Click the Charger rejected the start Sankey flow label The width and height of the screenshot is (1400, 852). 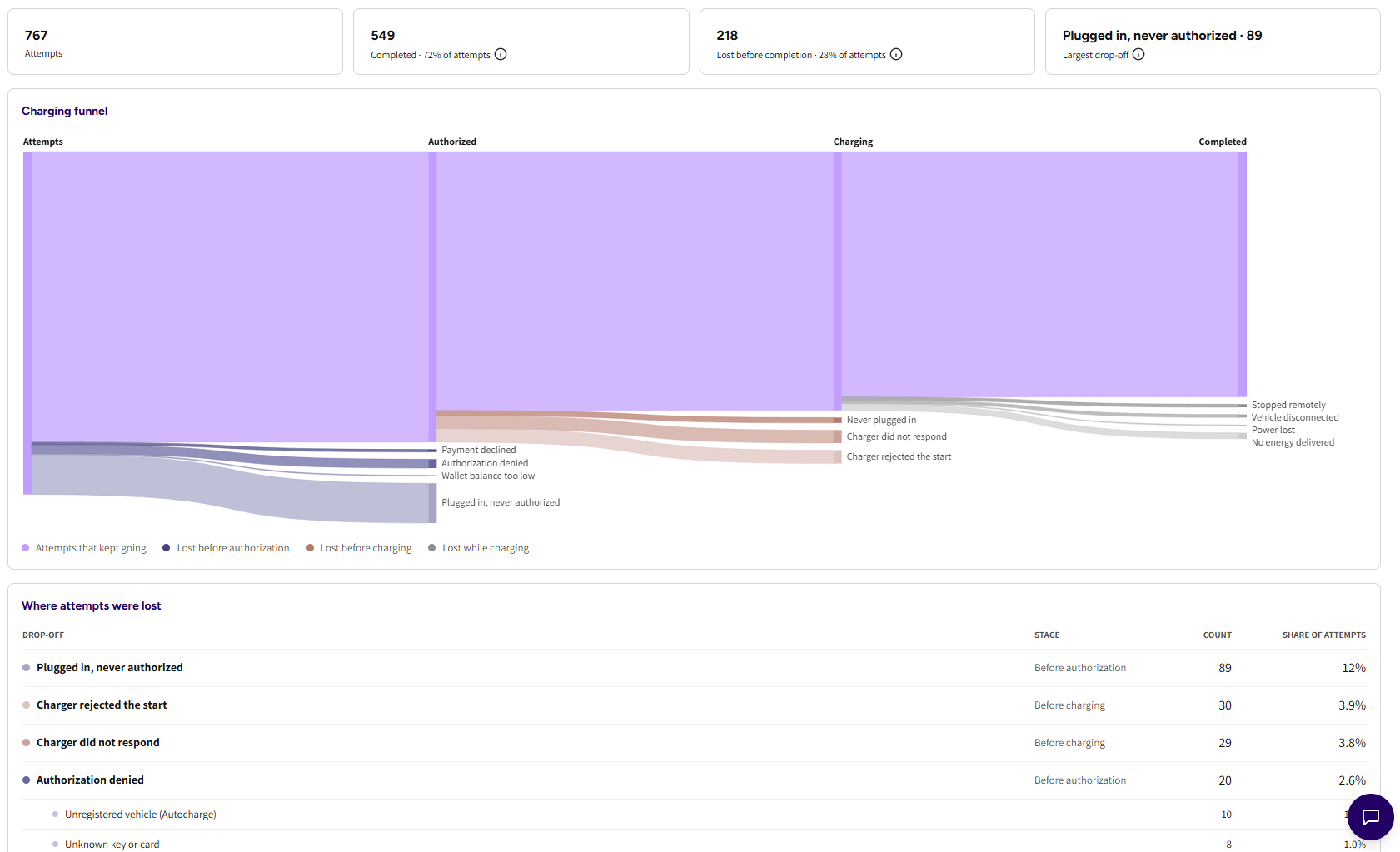tap(899, 456)
